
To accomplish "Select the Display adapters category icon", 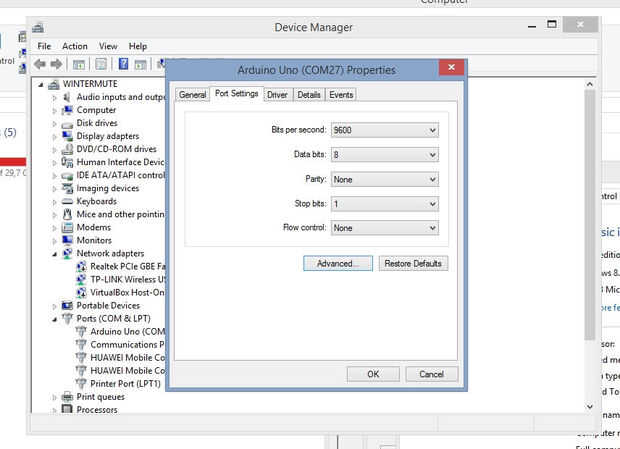I will pos(67,136).
